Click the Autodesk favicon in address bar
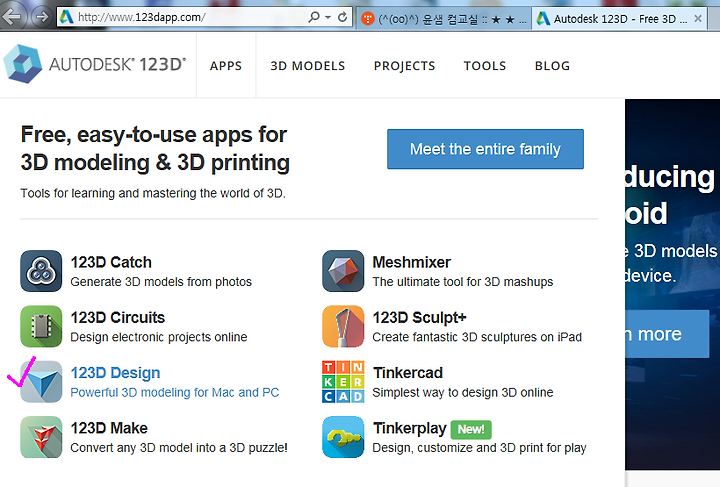The height and width of the screenshot is (487, 720). [67, 17]
